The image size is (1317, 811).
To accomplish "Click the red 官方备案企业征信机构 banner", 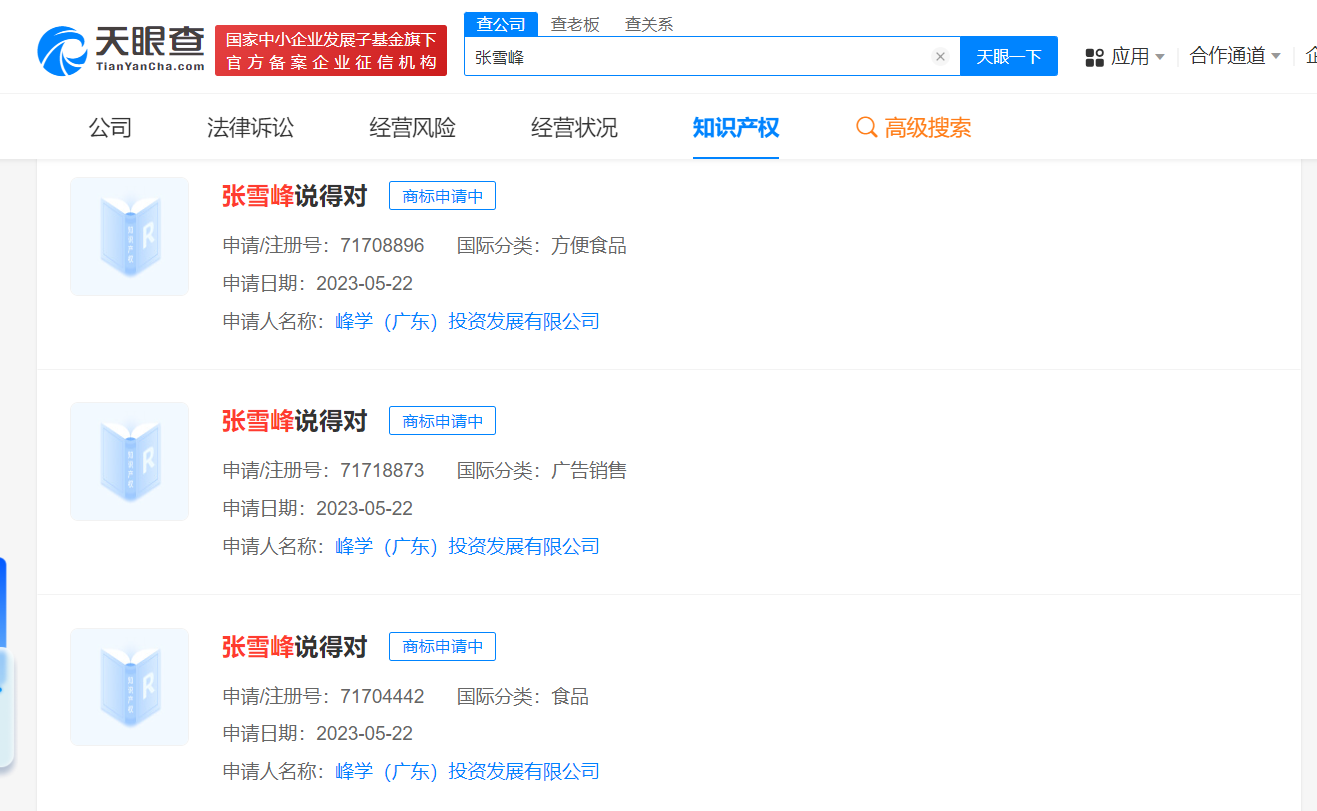I will 331,50.
